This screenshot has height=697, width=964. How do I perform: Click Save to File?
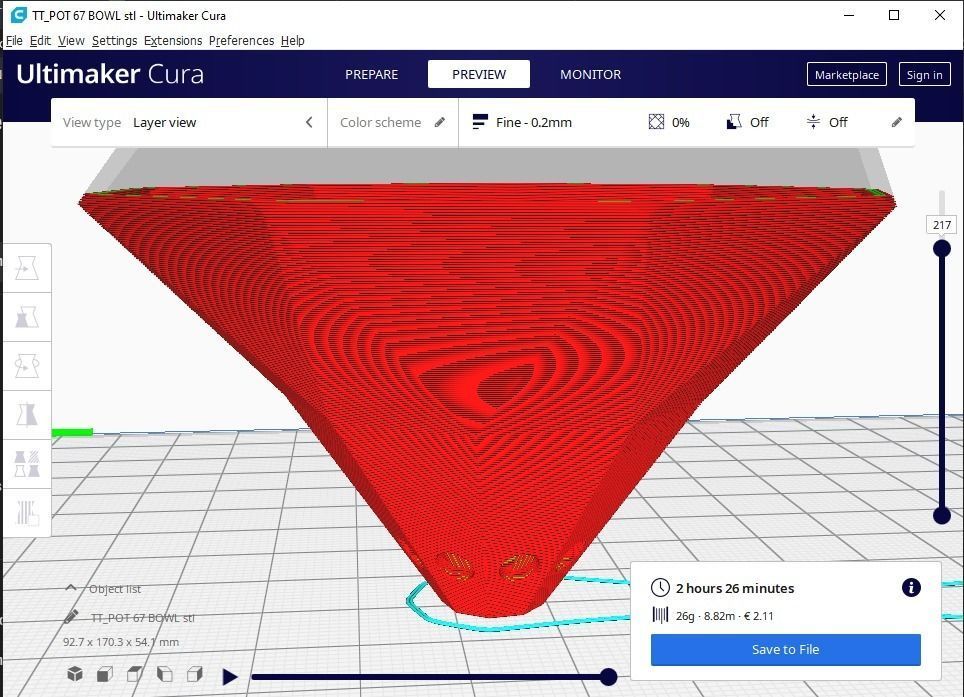[x=785, y=650]
